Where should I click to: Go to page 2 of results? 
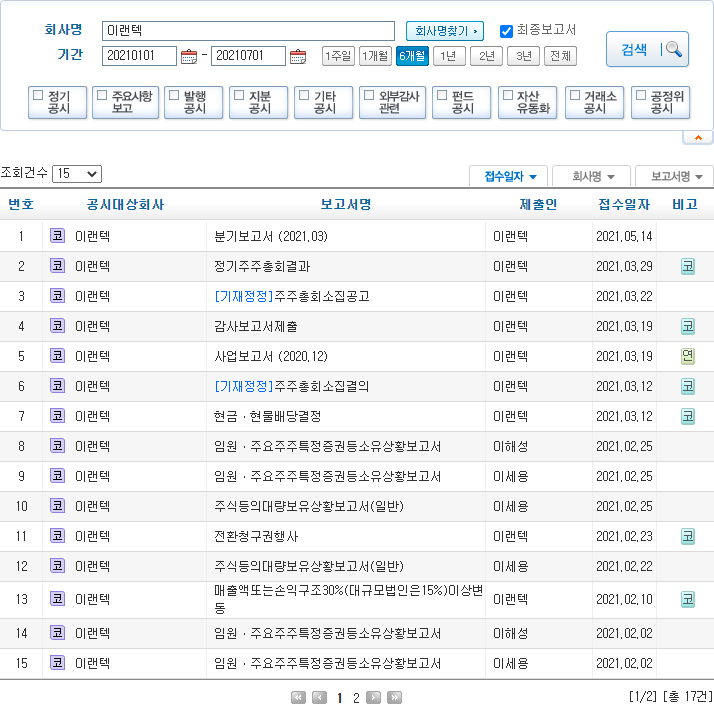(x=356, y=698)
